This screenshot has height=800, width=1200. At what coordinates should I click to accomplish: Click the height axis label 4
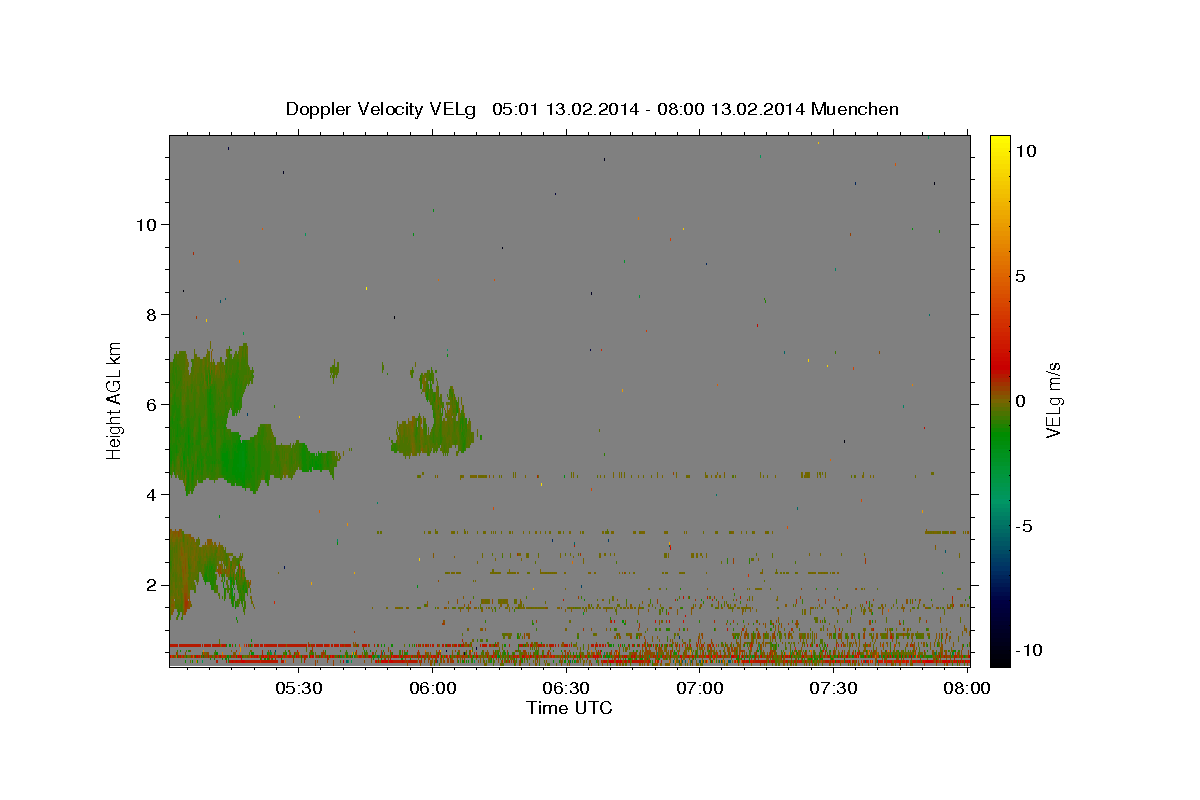coord(152,494)
